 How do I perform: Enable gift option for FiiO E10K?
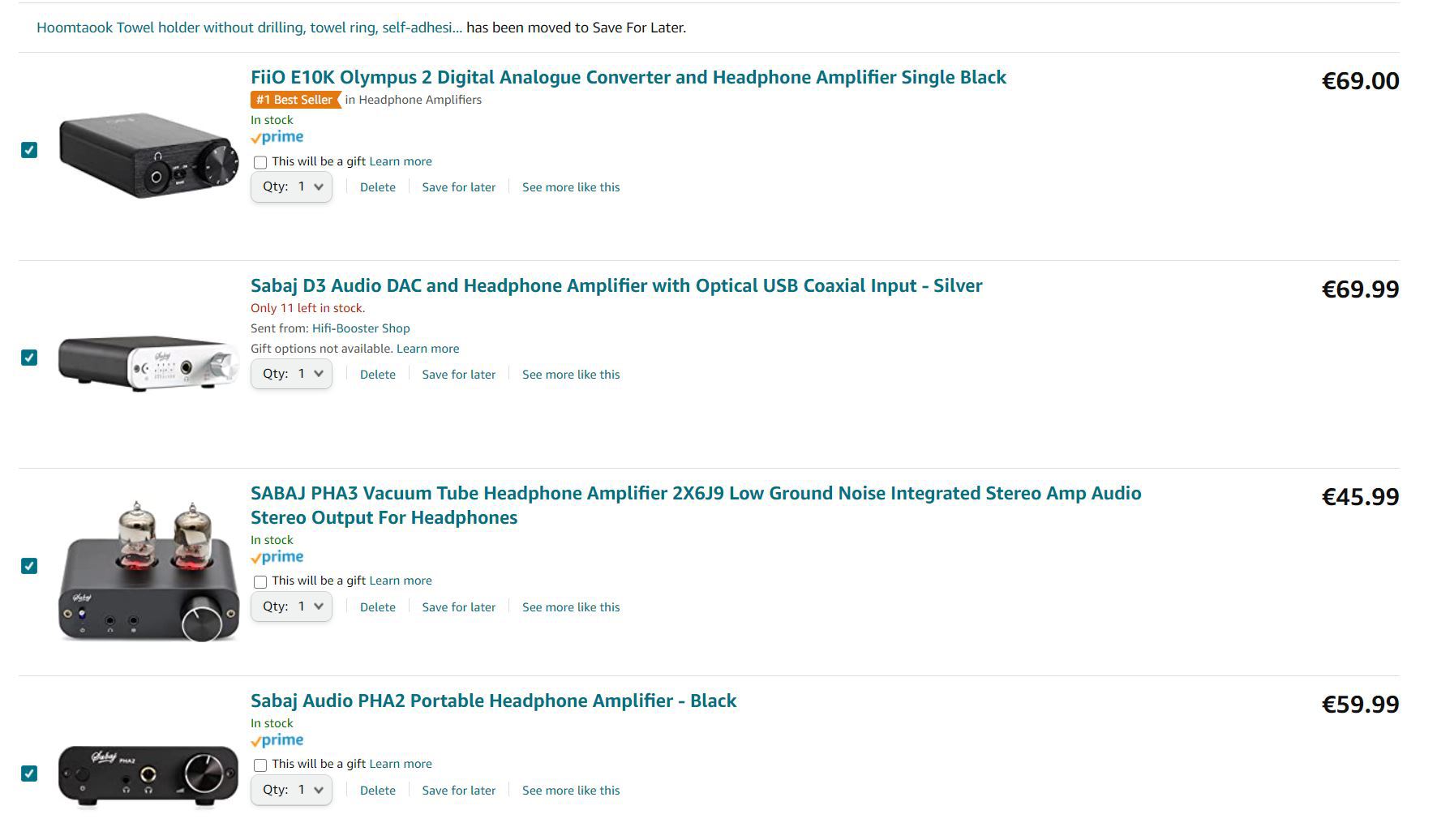[x=260, y=162]
